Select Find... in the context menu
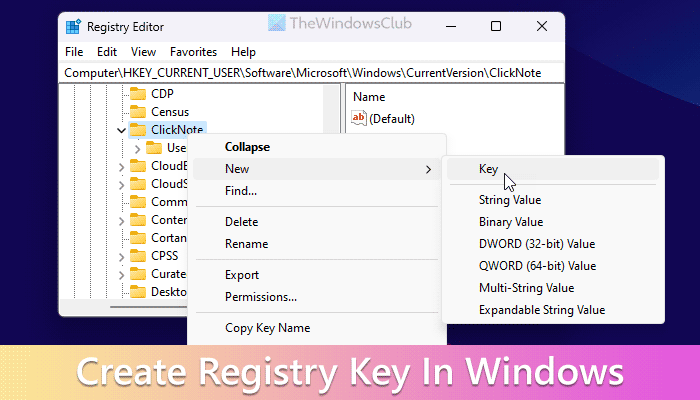 pyautogui.click(x=317, y=191)
